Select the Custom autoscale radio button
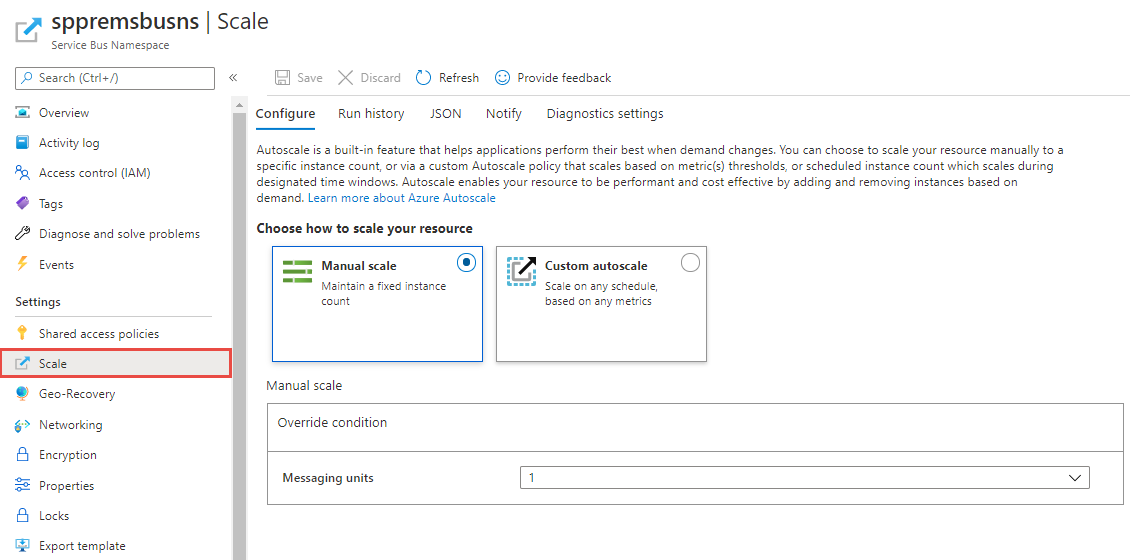This screenshot has width=1130, height=560. point(690,263)
